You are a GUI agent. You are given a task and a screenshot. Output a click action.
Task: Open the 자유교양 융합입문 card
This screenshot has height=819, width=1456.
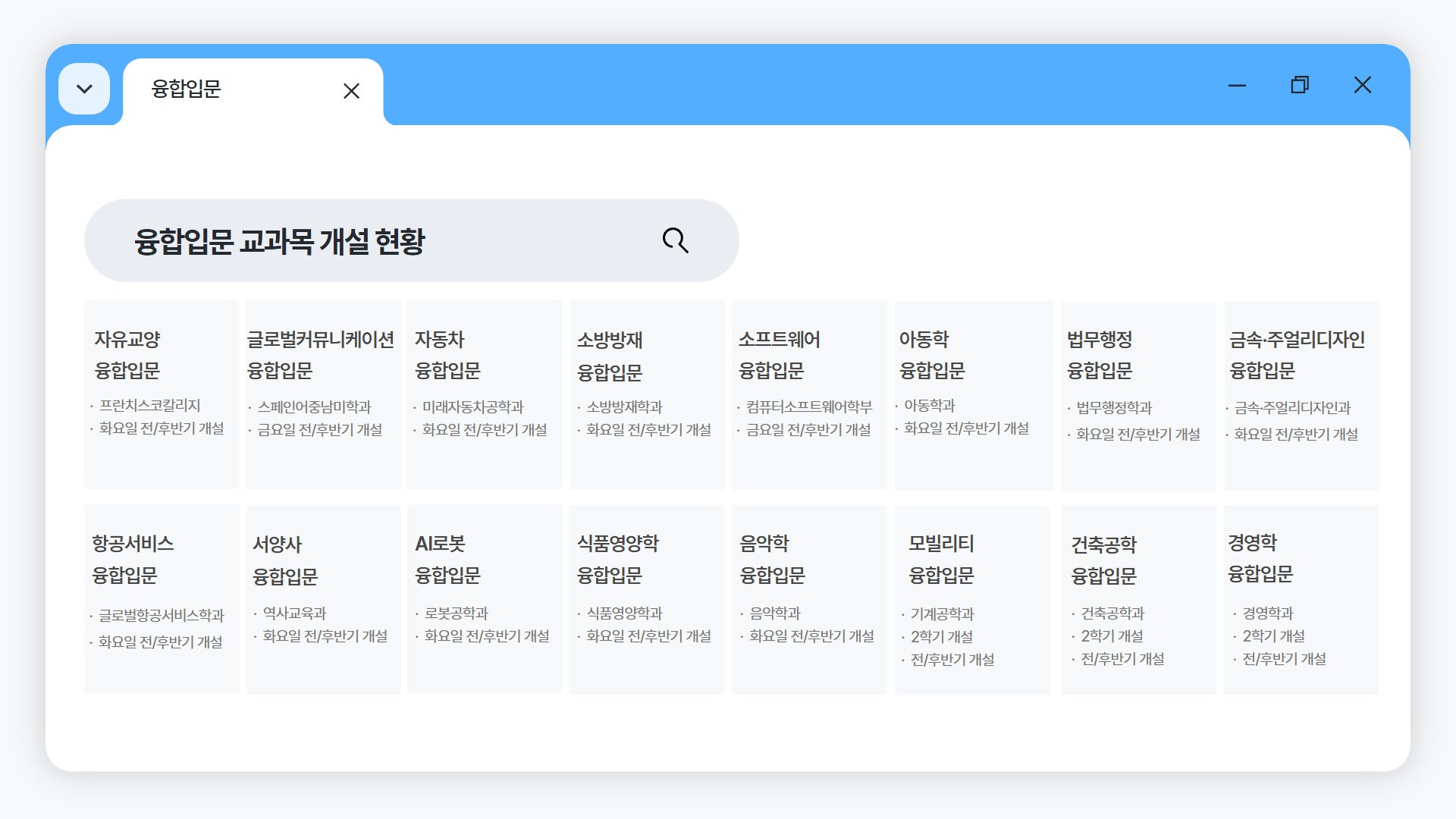click(161, 394)
